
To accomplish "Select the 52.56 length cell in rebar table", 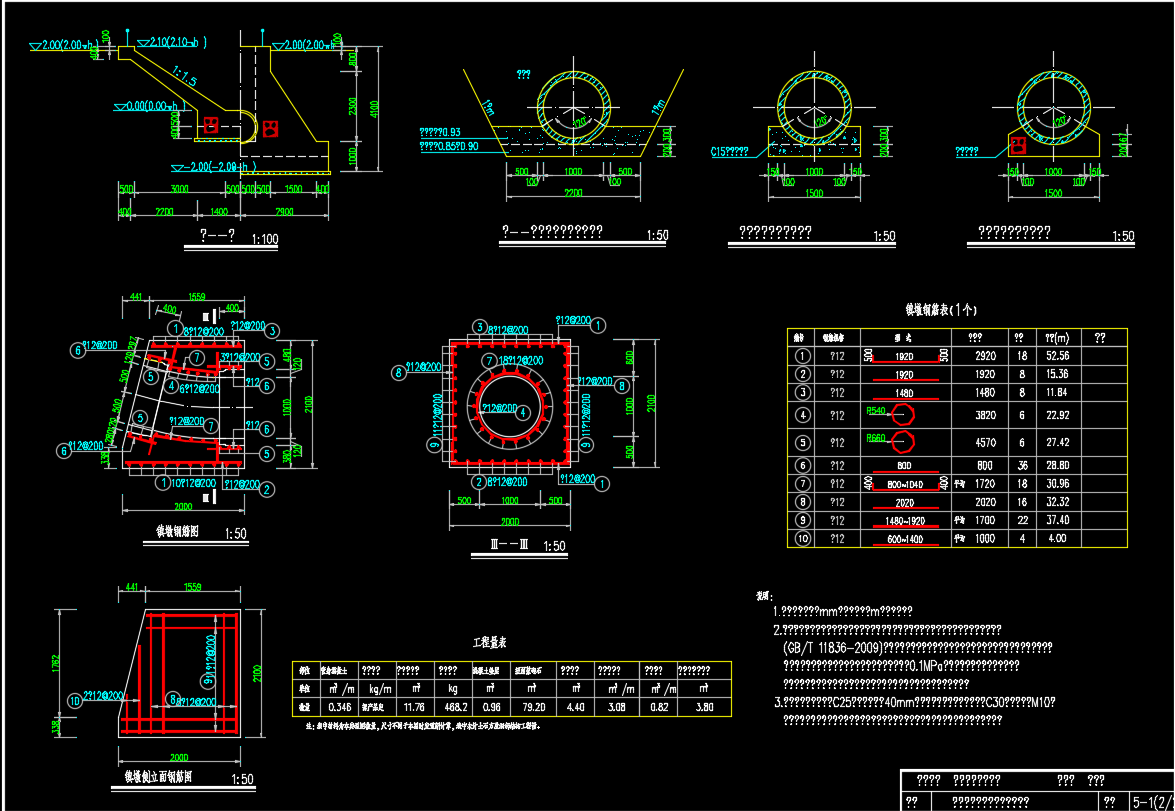I will click(1056, 355).
